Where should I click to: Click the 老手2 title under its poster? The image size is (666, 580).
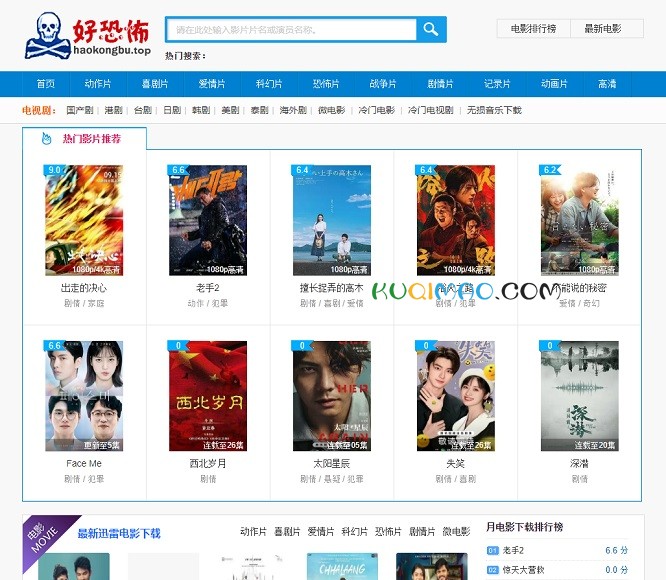pos(208,288)
